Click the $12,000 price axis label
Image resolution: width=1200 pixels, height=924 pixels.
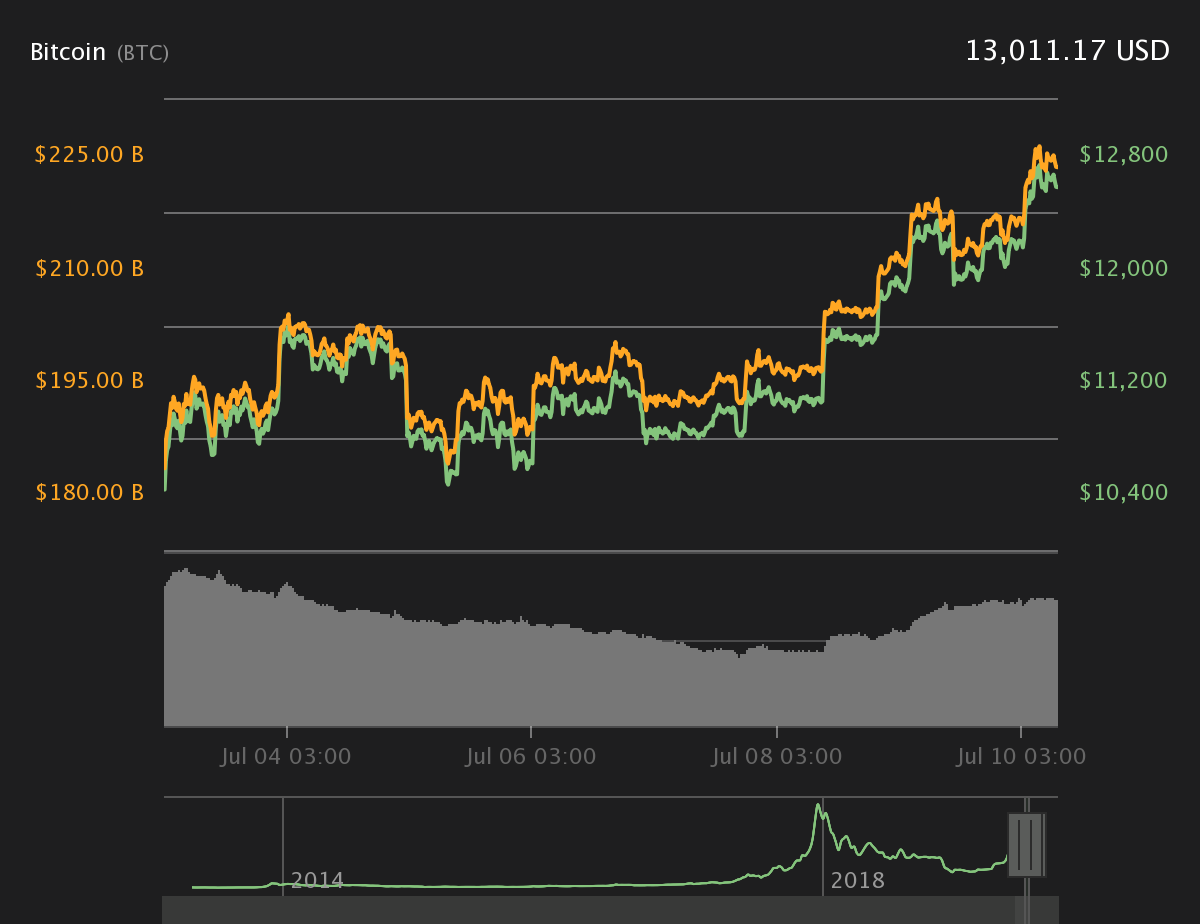[1124, 268]
